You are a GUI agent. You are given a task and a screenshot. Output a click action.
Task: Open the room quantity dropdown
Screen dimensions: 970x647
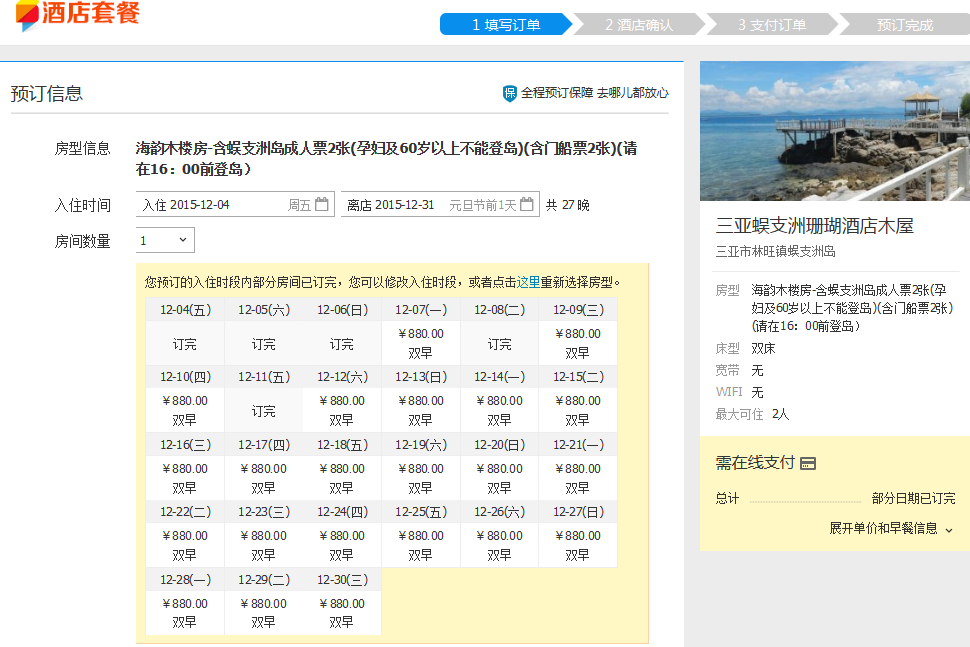(x=165, y=241)
